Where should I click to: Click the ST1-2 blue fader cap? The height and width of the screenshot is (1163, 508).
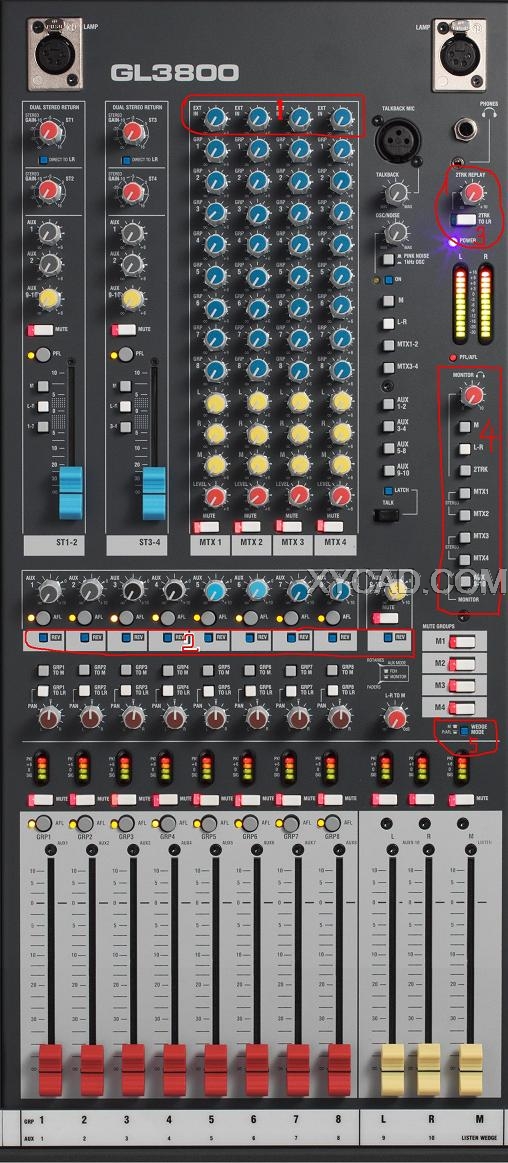click(70, 492)
